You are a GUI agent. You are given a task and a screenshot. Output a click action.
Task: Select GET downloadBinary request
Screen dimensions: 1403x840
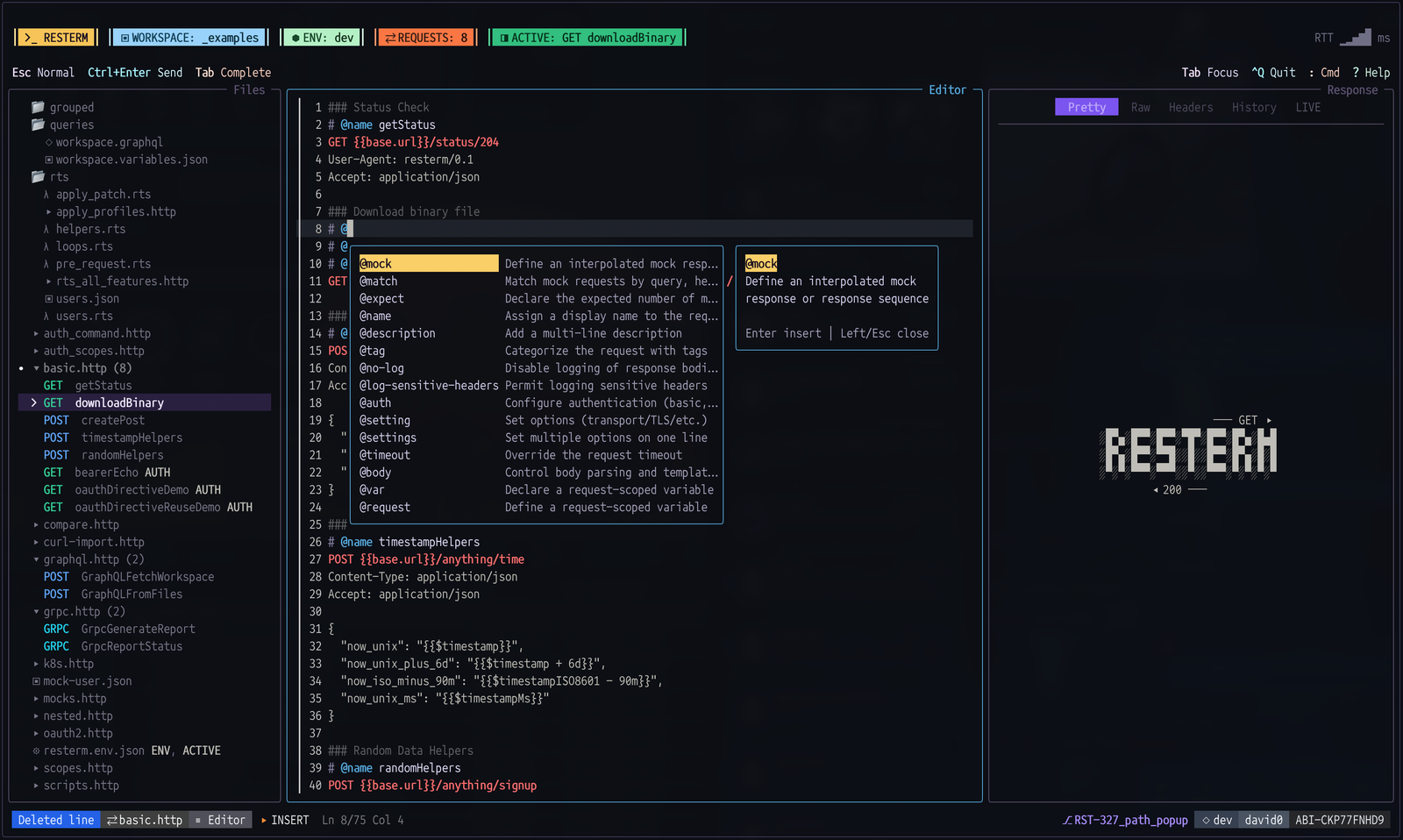145,402
